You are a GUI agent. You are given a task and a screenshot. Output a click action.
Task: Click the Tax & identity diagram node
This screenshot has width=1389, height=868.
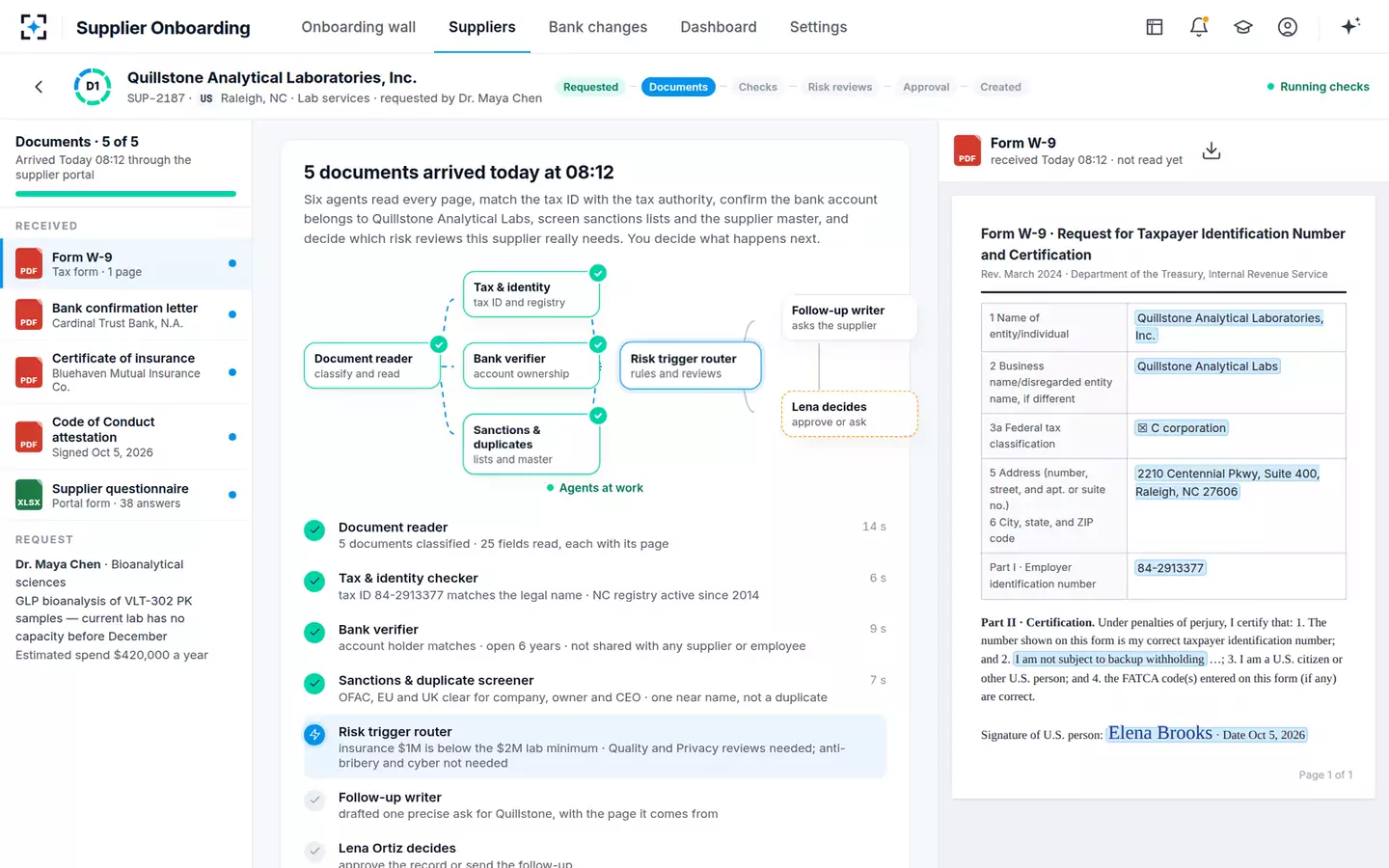point(531,294)
